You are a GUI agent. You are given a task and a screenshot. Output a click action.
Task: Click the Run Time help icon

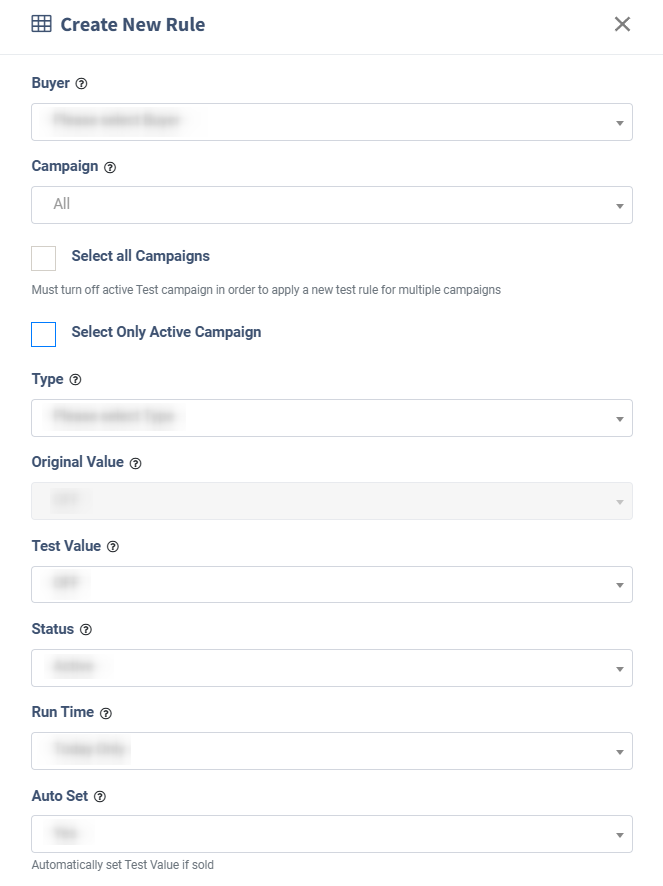(x=106, y=713)
